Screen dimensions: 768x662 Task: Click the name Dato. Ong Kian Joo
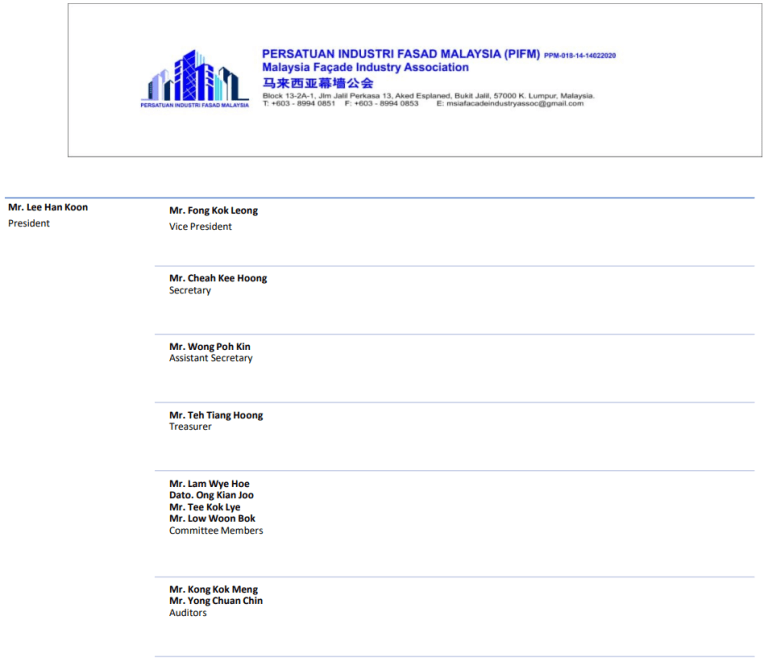click(211, 495)
